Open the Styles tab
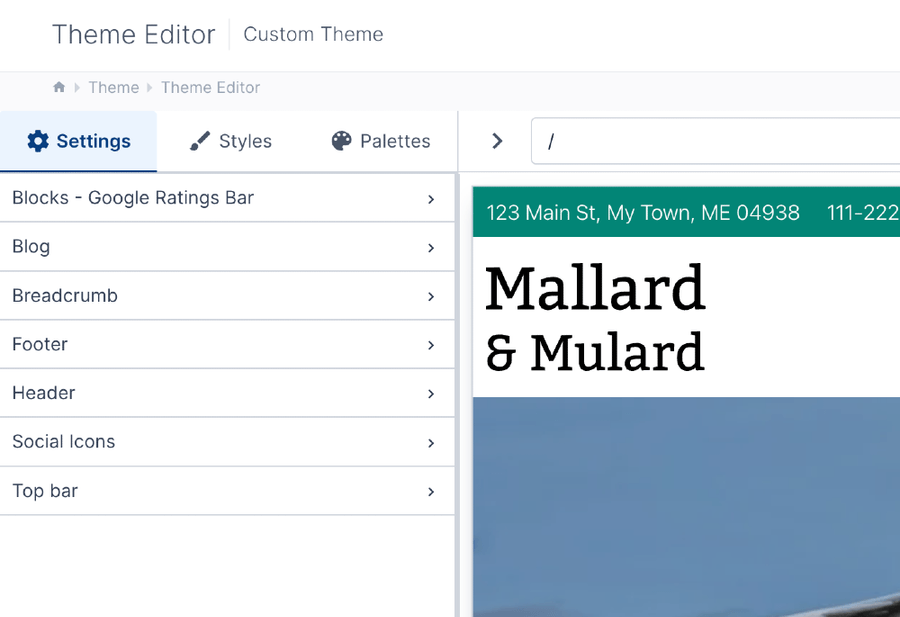Image resolution: width=900 pixels, height=617 pixels. (x=230, y=141)
